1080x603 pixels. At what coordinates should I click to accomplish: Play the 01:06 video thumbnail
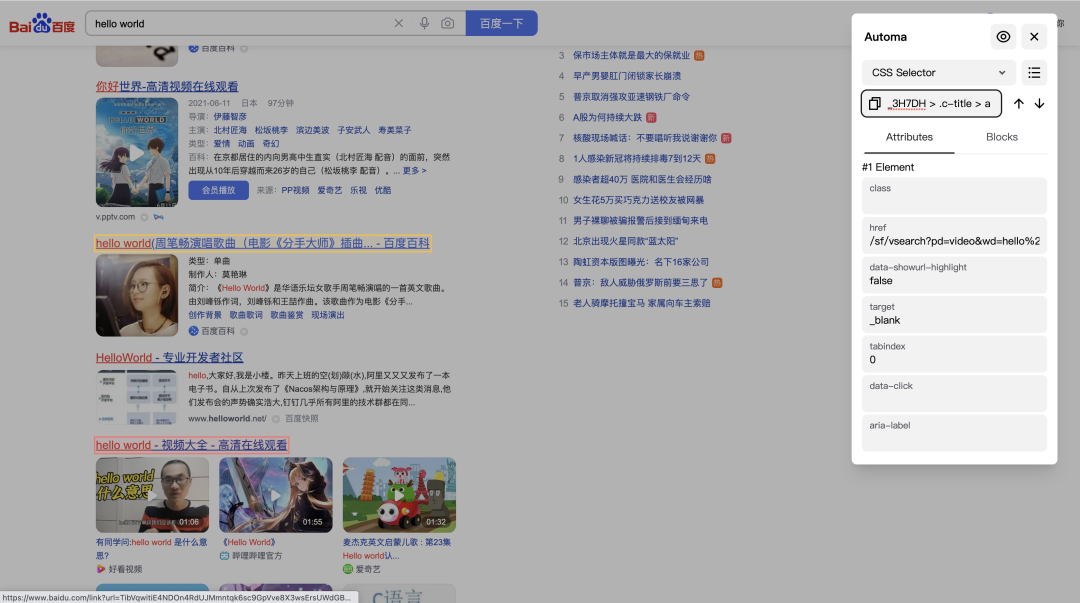pos(152,495)
